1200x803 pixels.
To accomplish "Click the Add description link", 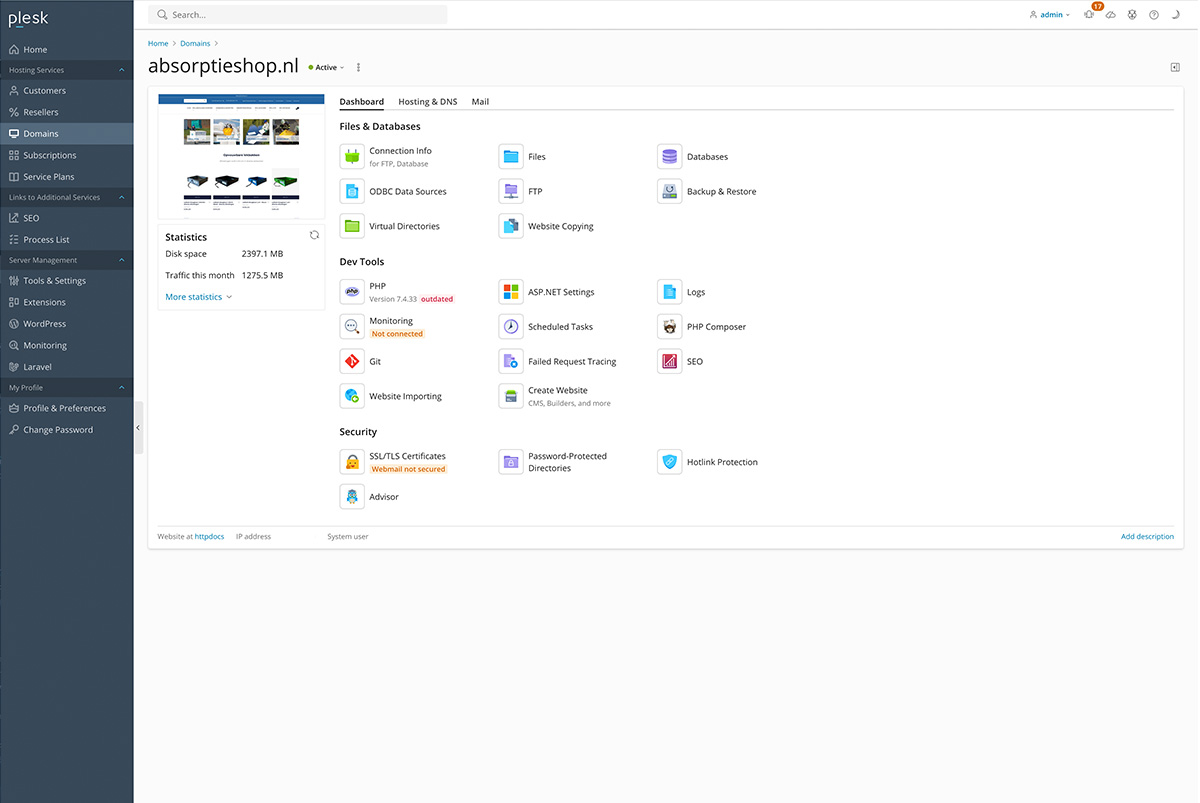I will [x=1147, y=537].
